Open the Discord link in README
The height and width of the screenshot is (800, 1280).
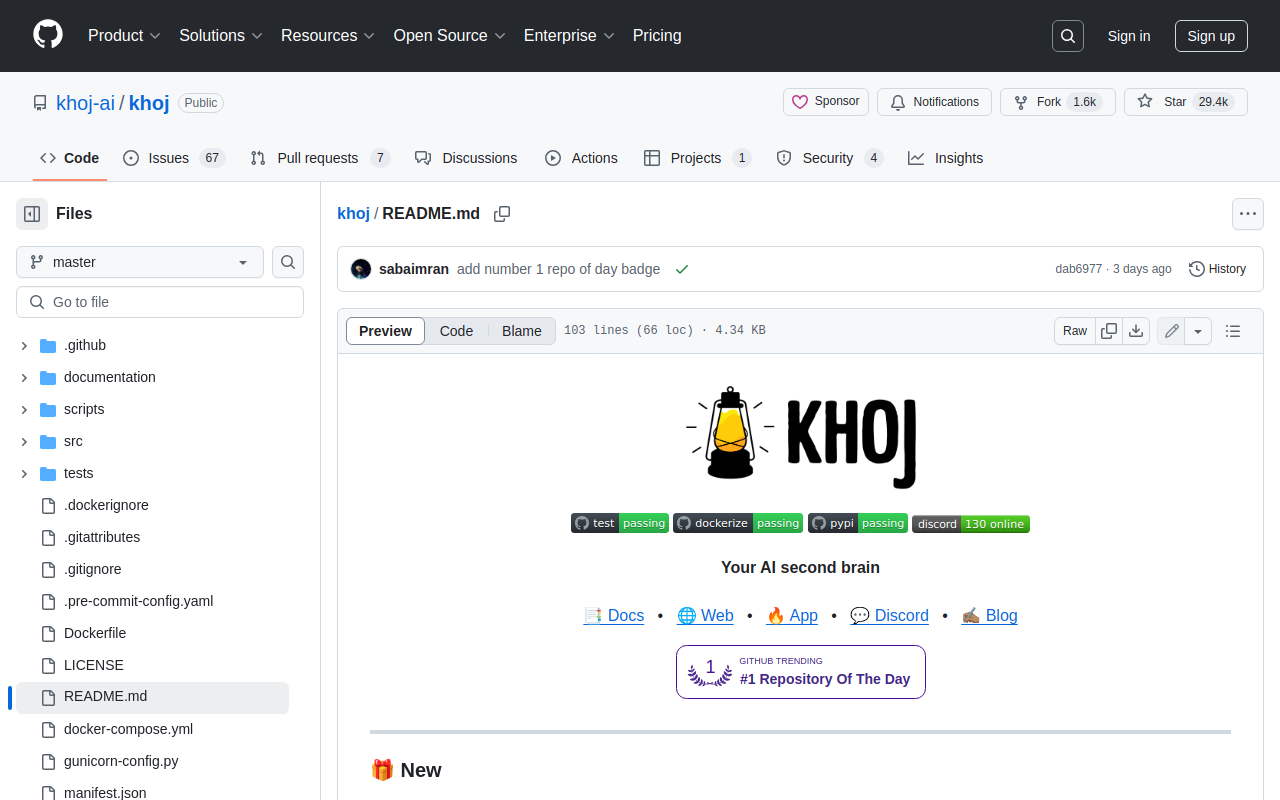pyautogui.click(x=889, y=616)
